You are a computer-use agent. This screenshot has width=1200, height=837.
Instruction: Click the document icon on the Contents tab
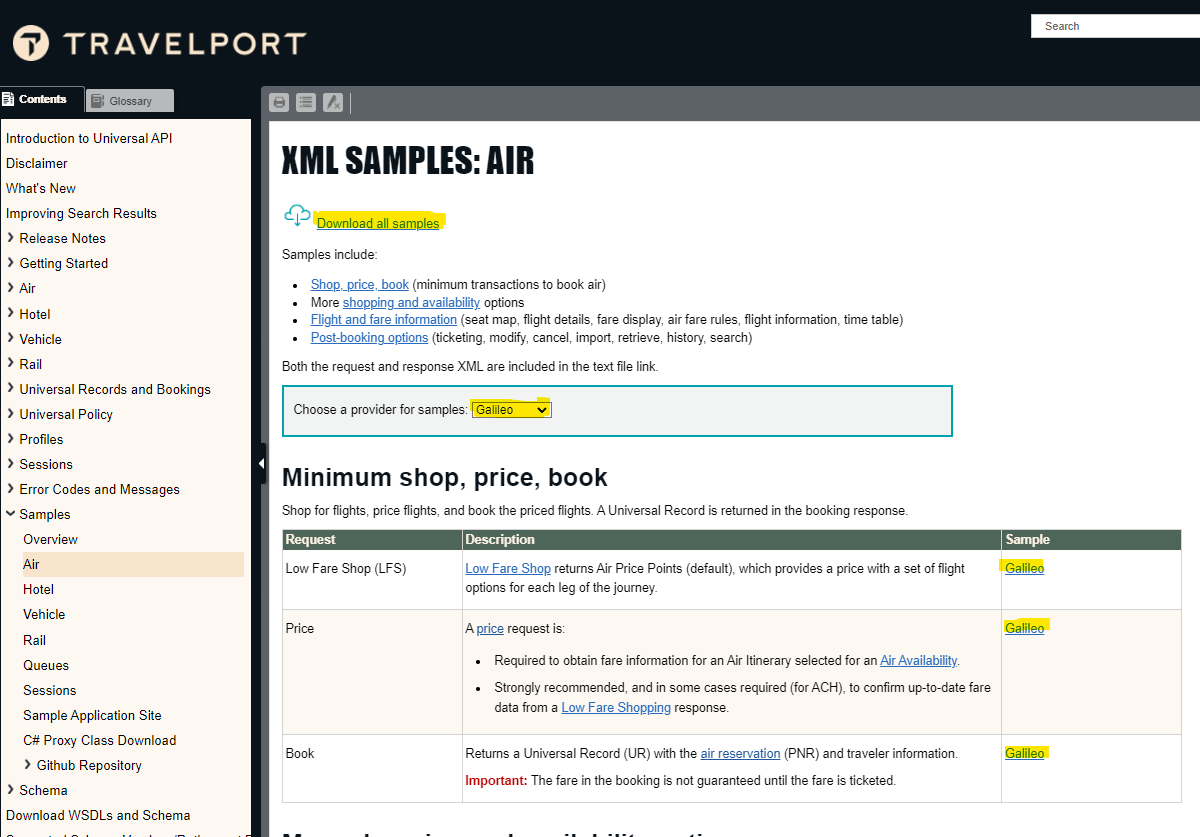(10, 99)
